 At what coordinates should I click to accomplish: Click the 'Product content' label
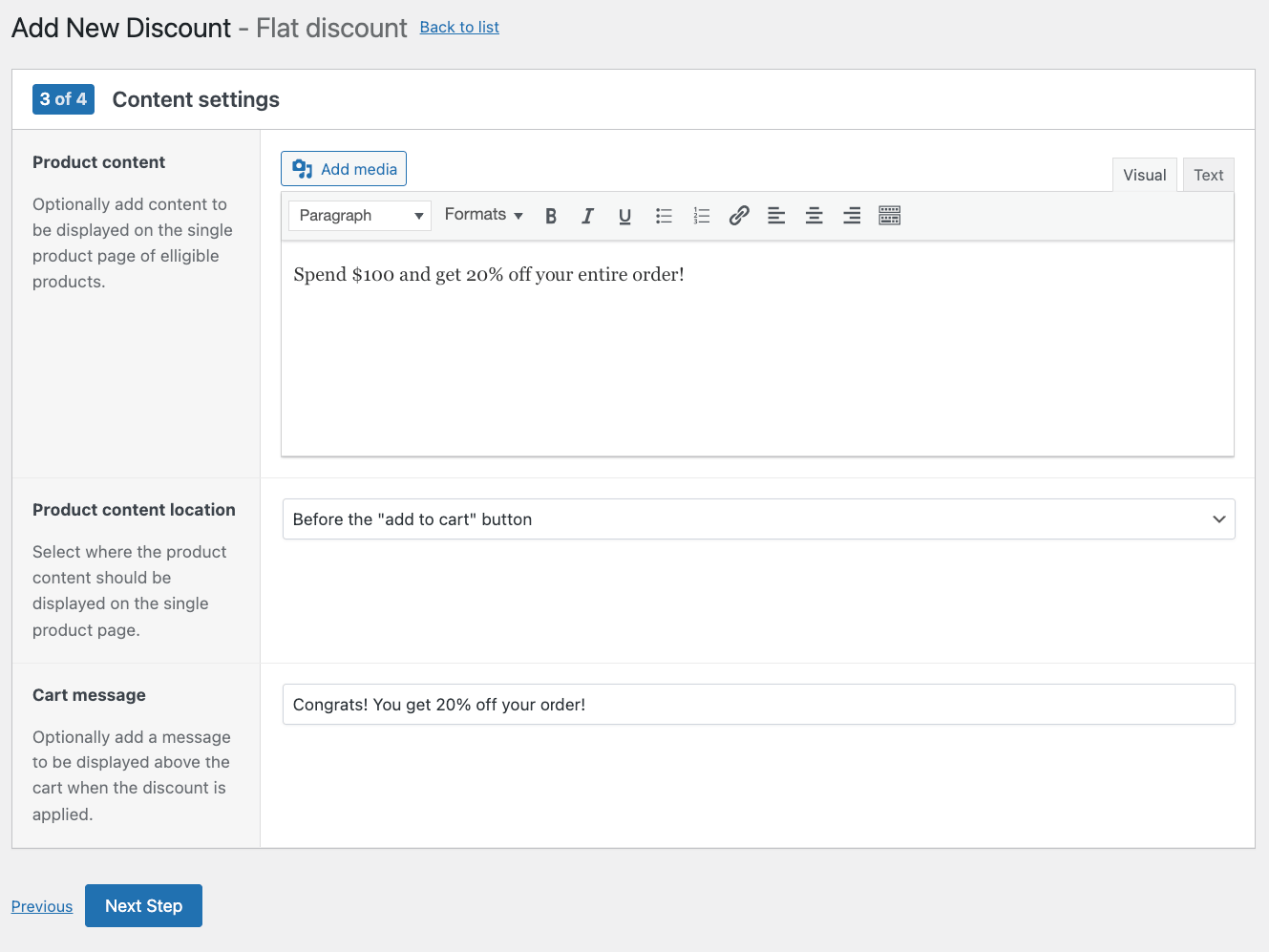98,162
